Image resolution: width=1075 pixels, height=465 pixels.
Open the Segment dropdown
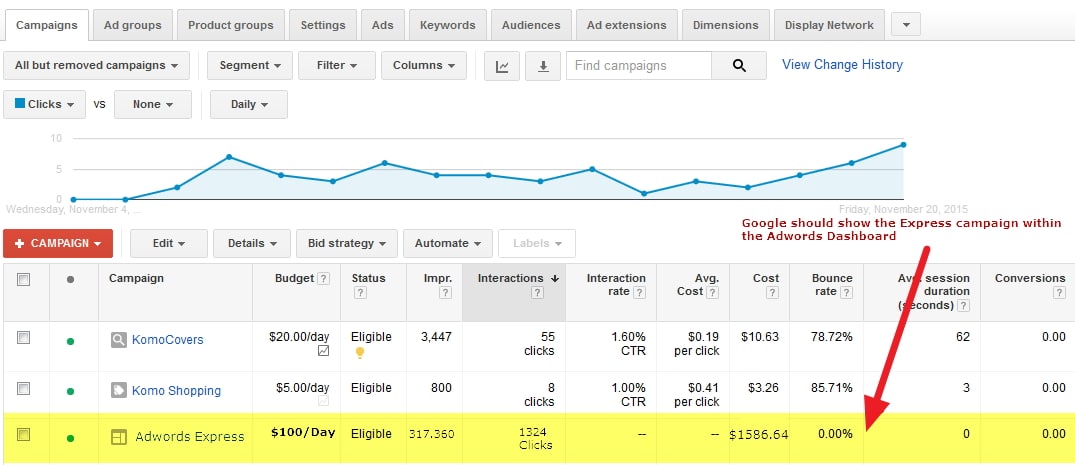click(250, 66)
